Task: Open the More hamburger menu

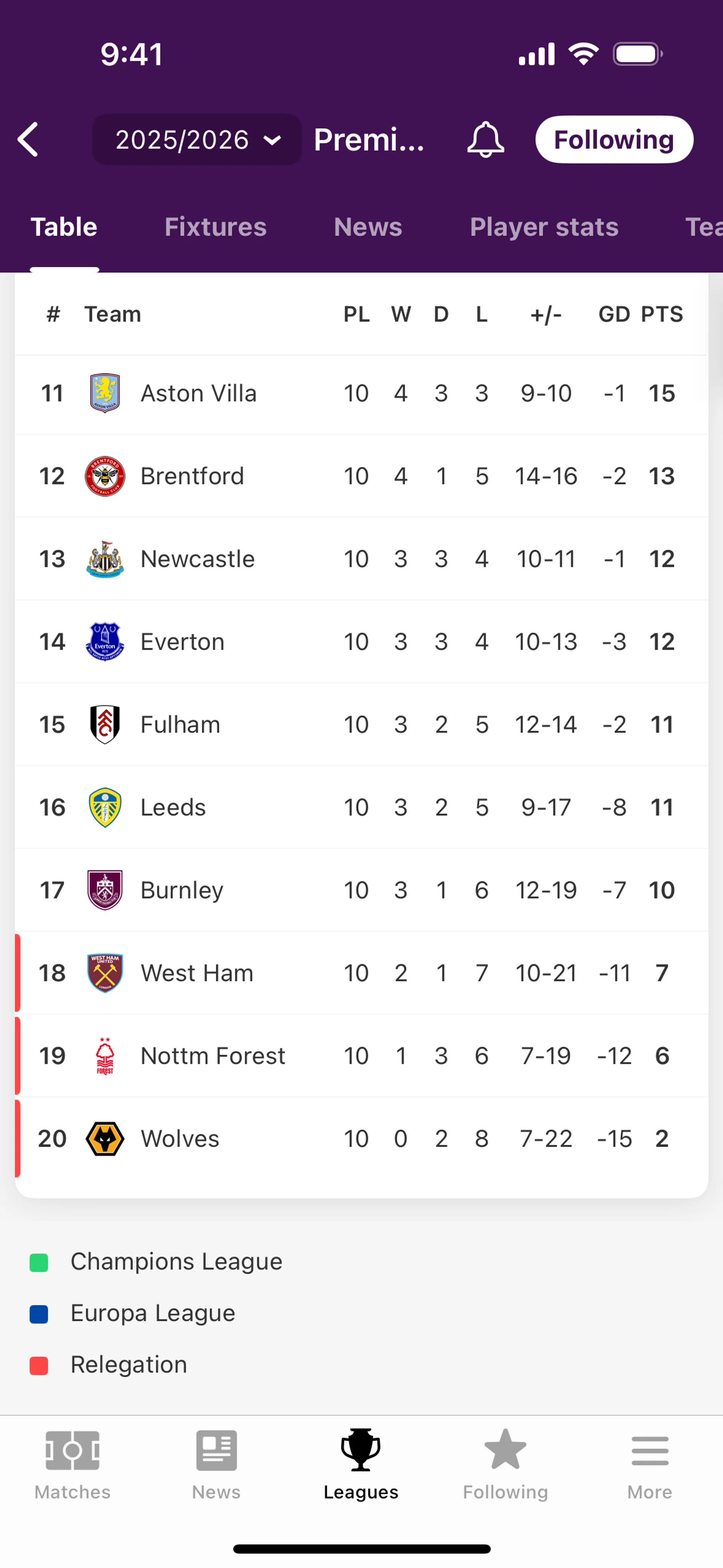Action: click(x=649, y=1450)
